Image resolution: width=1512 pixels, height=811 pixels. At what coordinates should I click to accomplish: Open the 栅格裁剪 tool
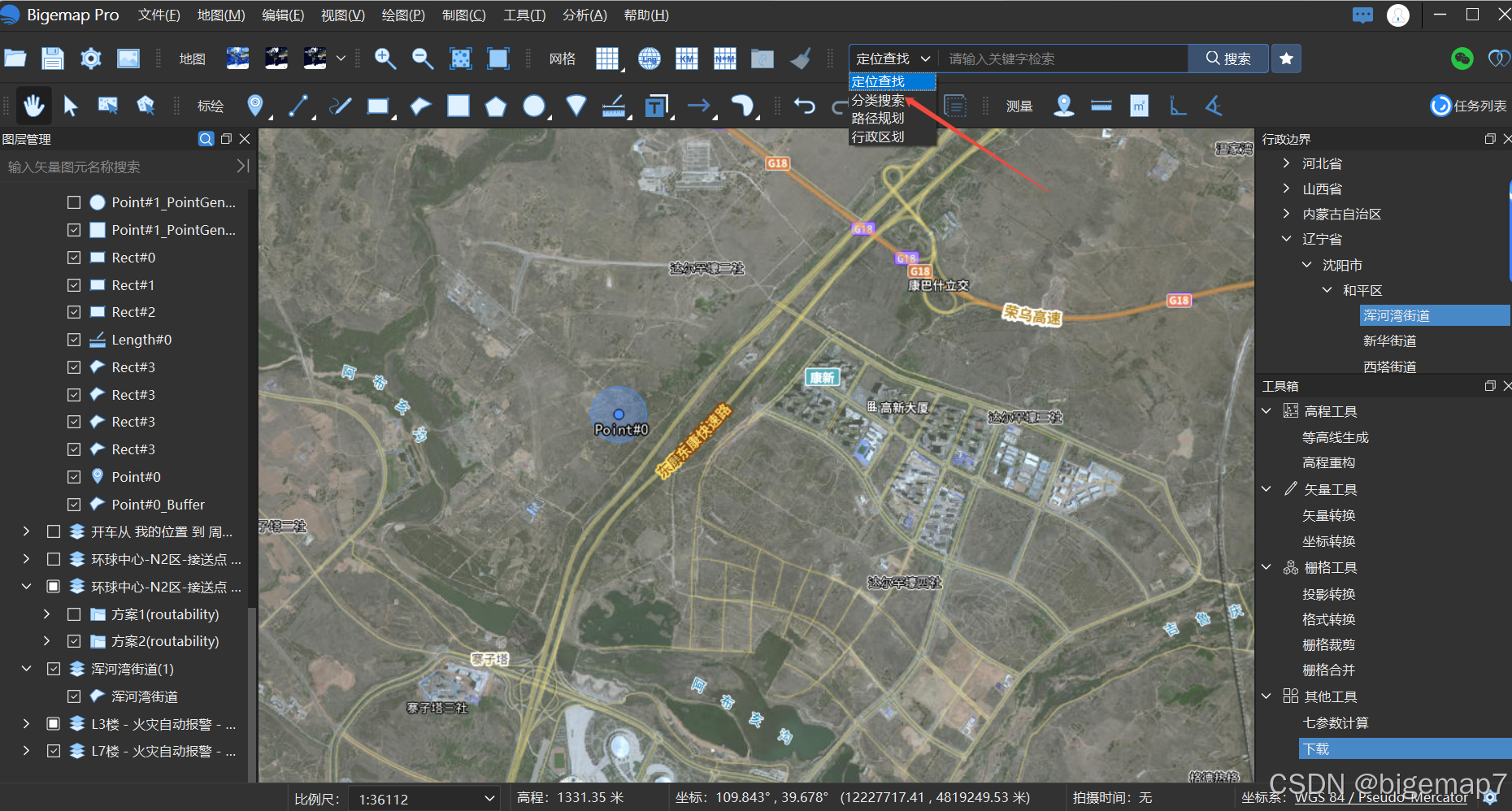1329,644
